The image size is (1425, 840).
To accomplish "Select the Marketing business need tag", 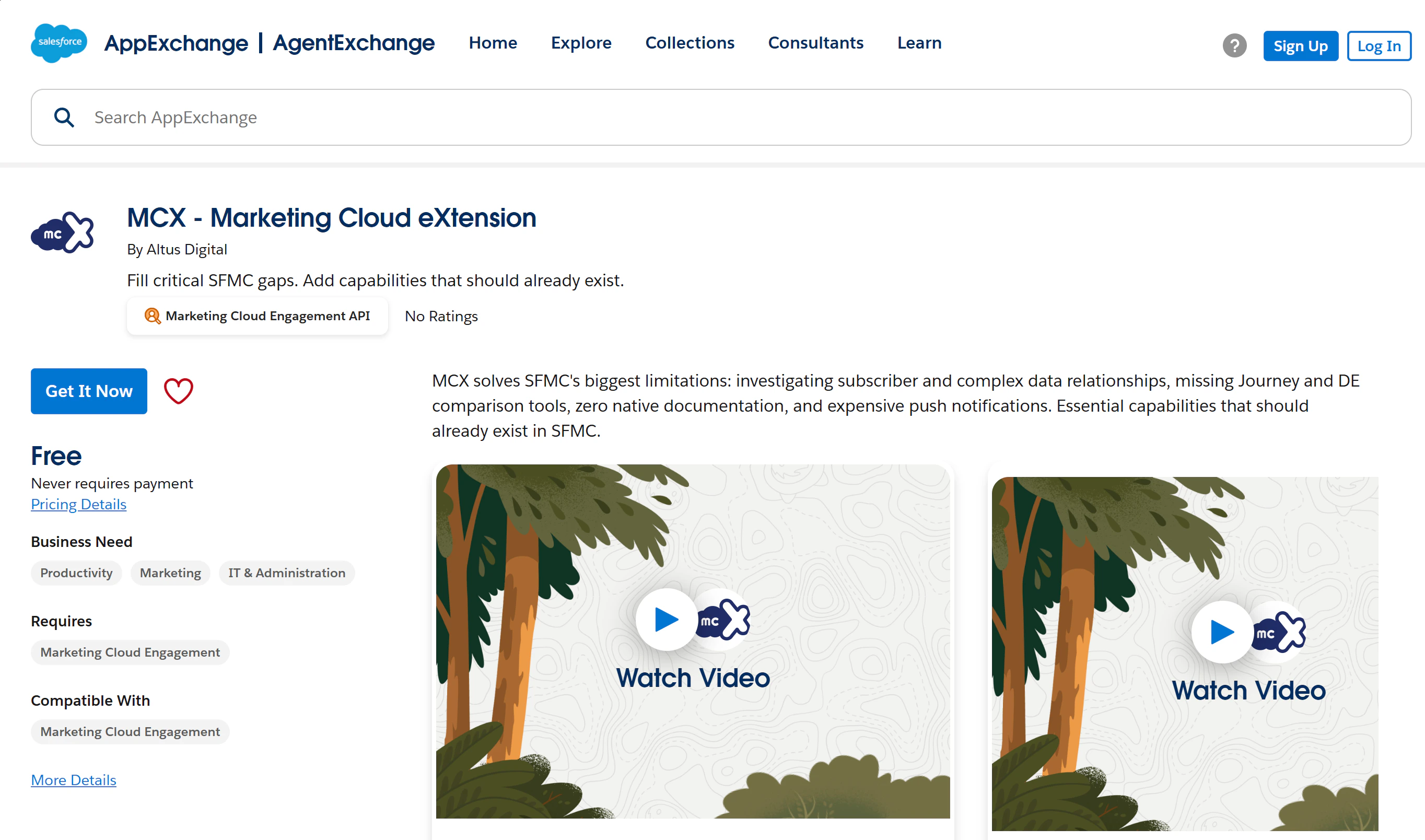I will [x=170, y=573].
